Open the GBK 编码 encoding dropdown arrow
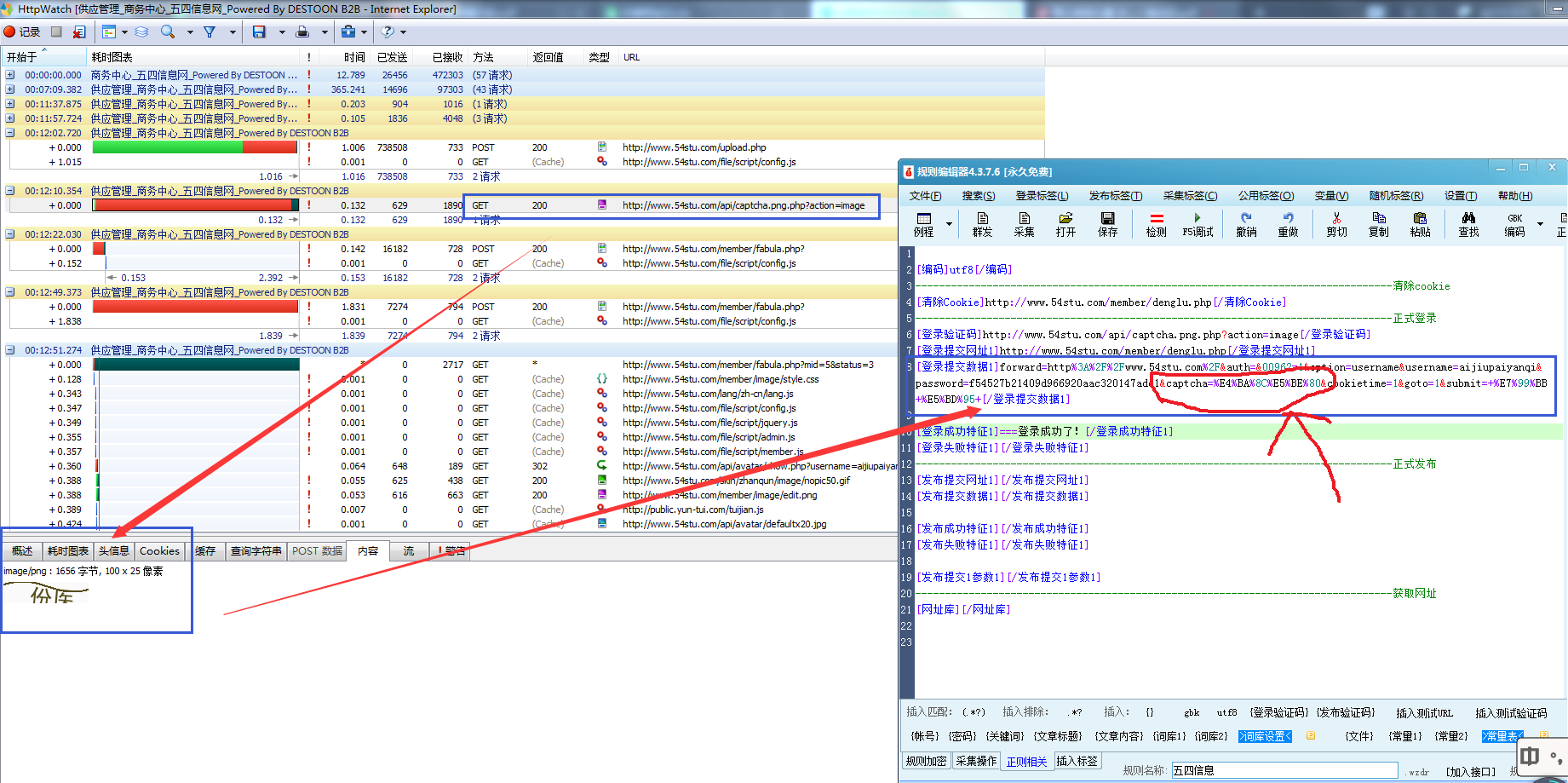1568x783 pixels. pyautogui.click(x=1540, y=224)
